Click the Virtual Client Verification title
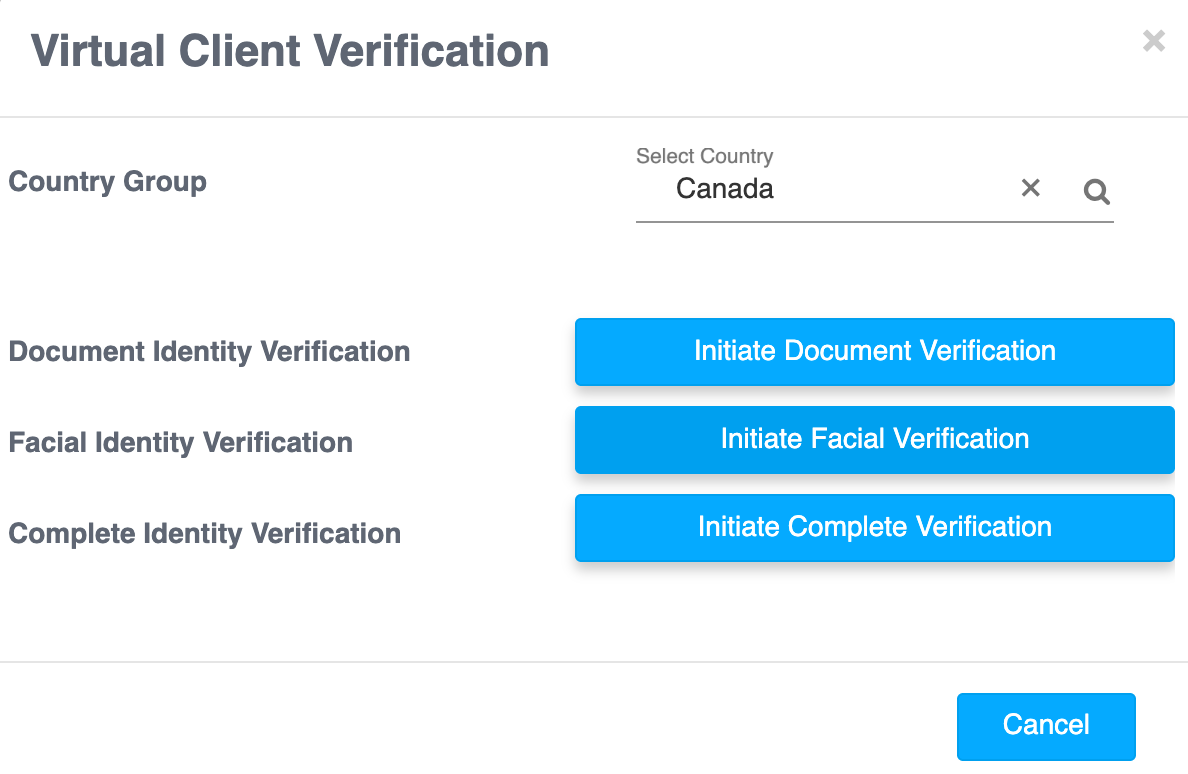This screenshot has height=774, width=1188. pos(290,51)
